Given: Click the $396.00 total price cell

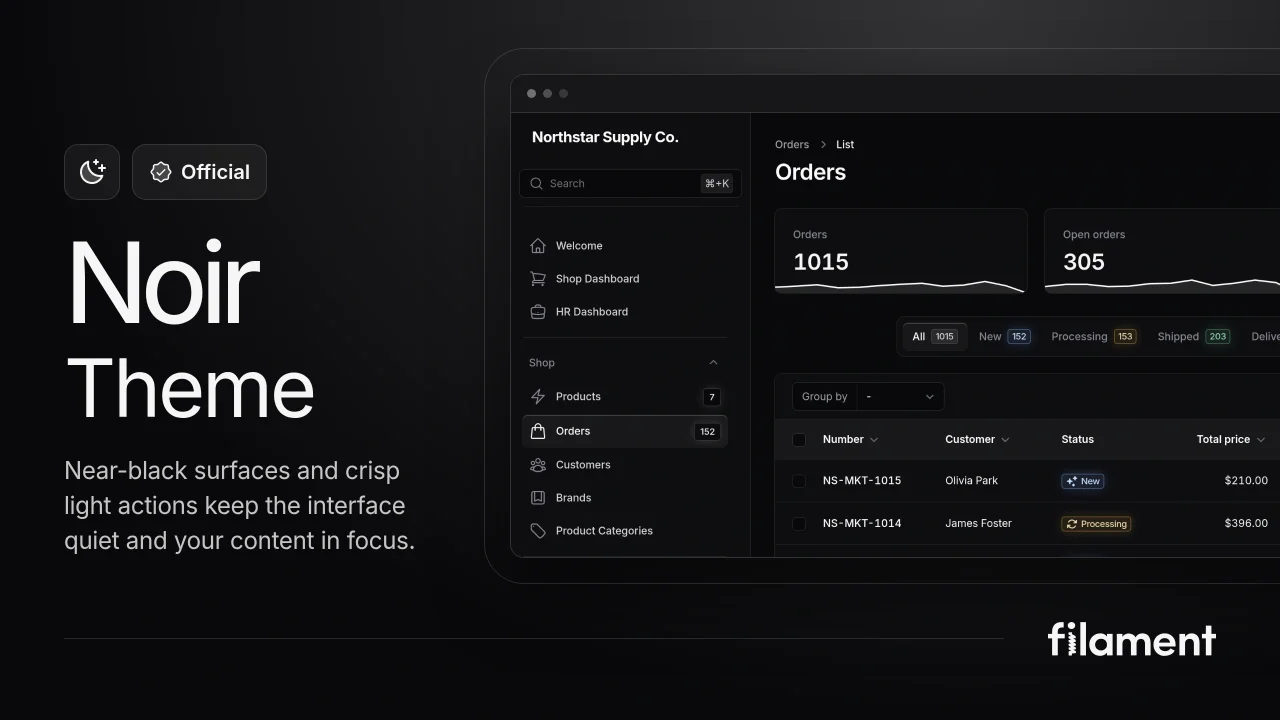Looking at the screenshot, I should tap(1246, 524).
